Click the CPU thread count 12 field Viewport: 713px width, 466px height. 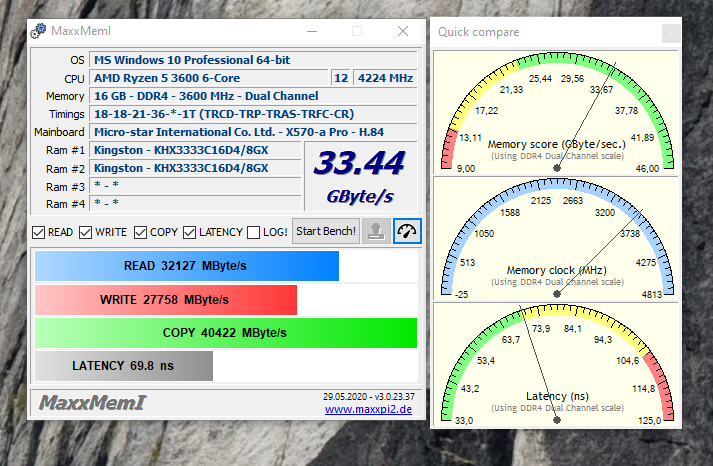pos(341,78)
